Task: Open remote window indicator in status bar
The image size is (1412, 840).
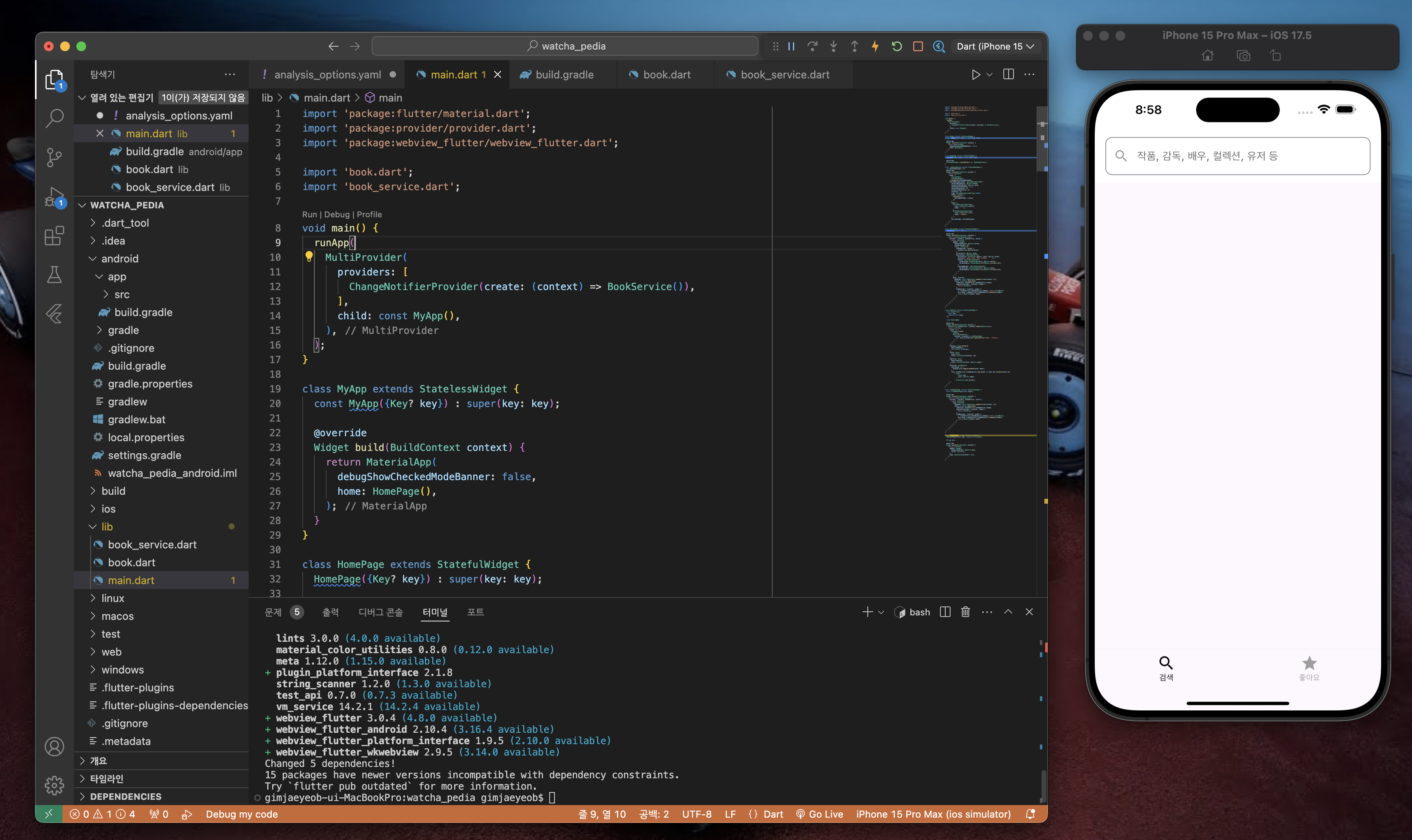Action: [49, 814]
